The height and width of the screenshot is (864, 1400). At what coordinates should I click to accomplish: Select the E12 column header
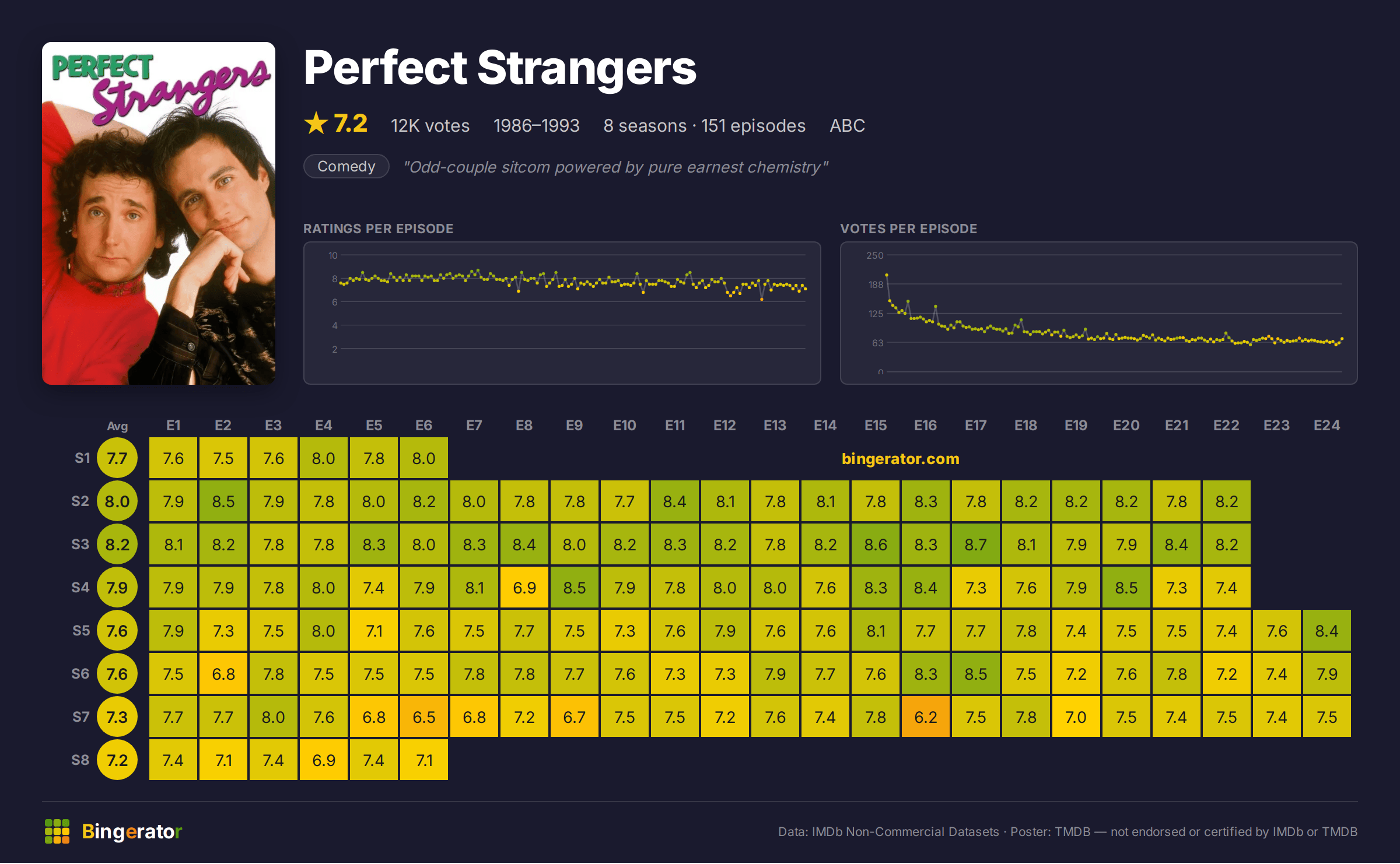tap(725, 426)
